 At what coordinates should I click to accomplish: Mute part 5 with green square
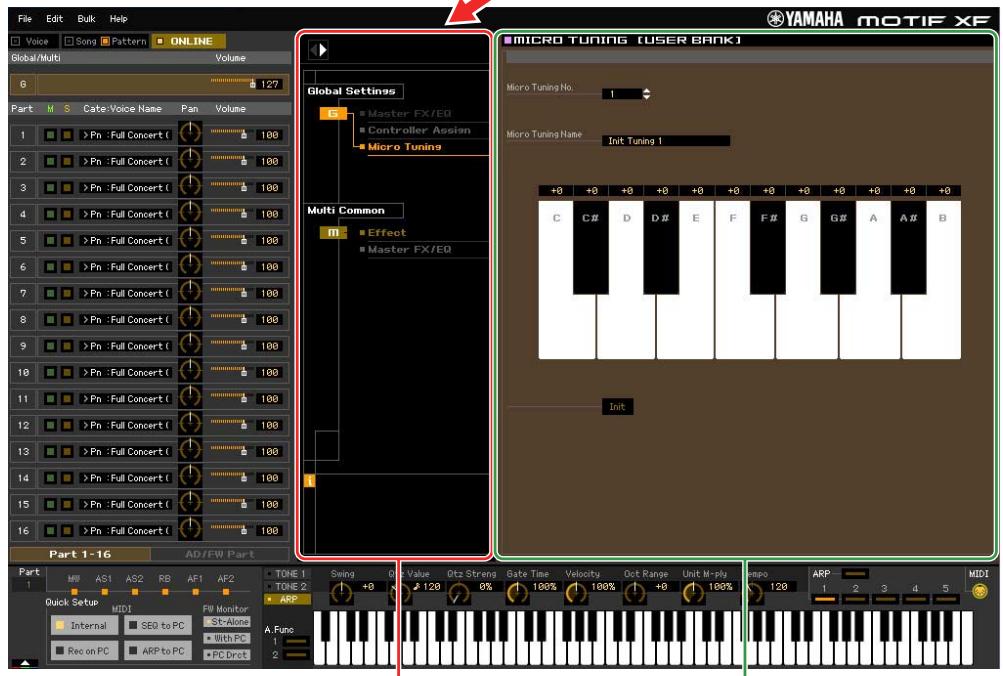(50, 240)
